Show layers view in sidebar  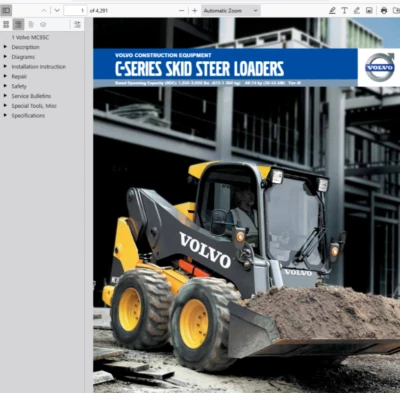(x=43, y=24)
